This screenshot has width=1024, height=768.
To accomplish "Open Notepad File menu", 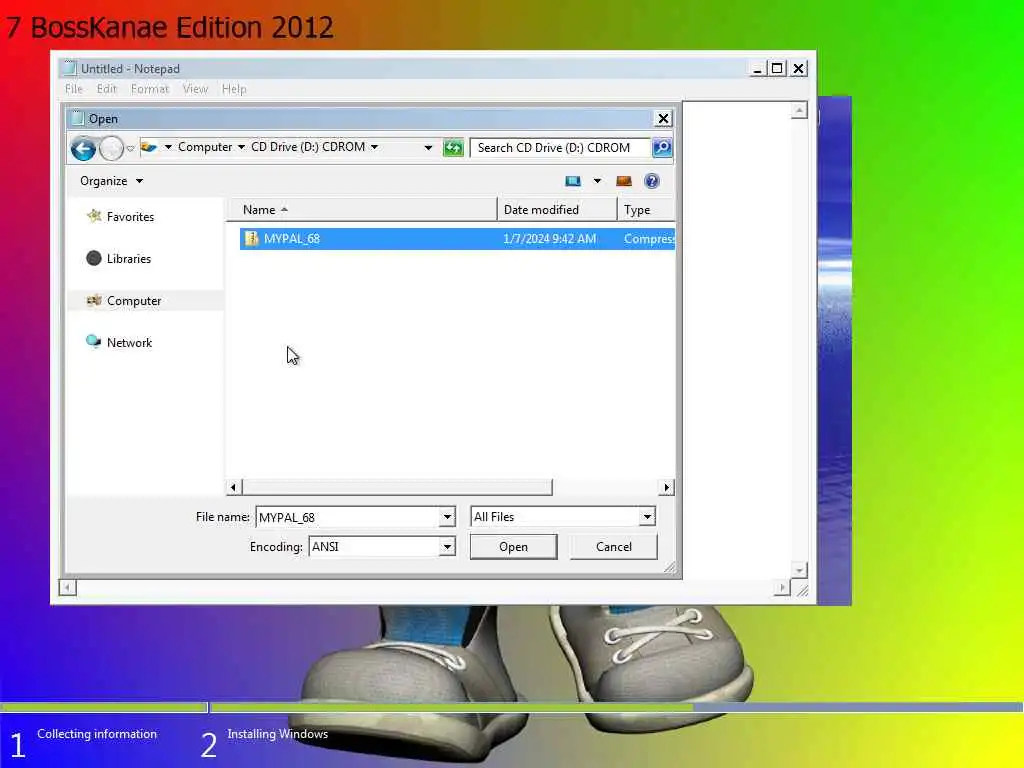I will click(73, 89).
